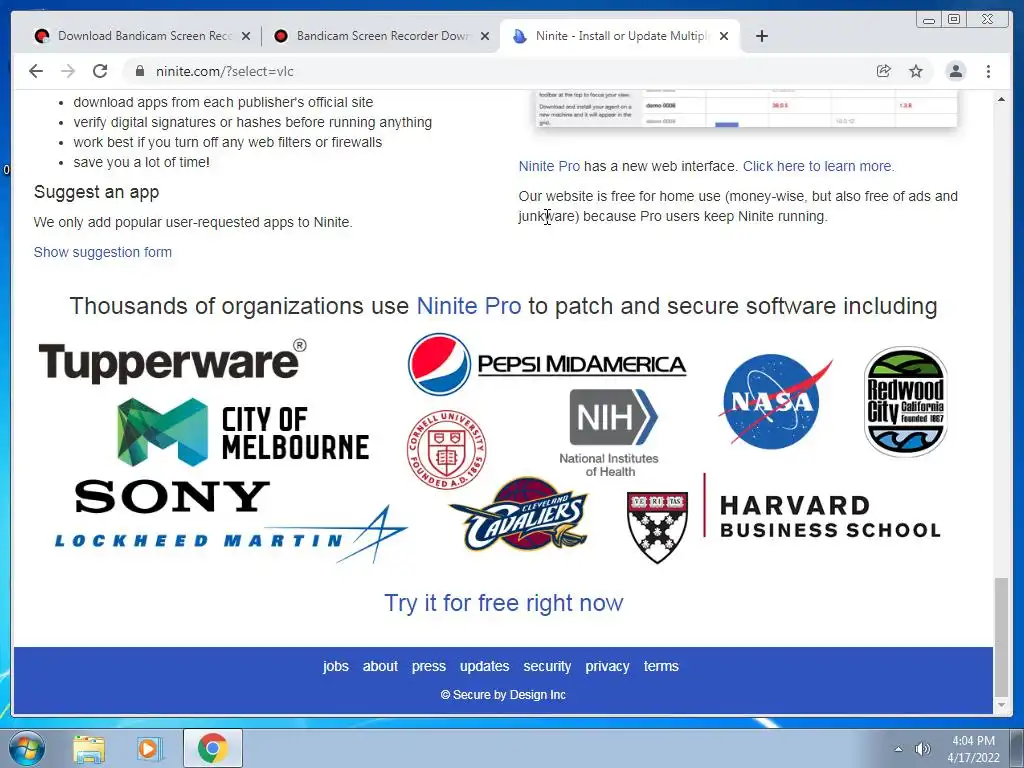Select the Ninite tab
This screenshot has width=1024, height=768.
[619, 36]
